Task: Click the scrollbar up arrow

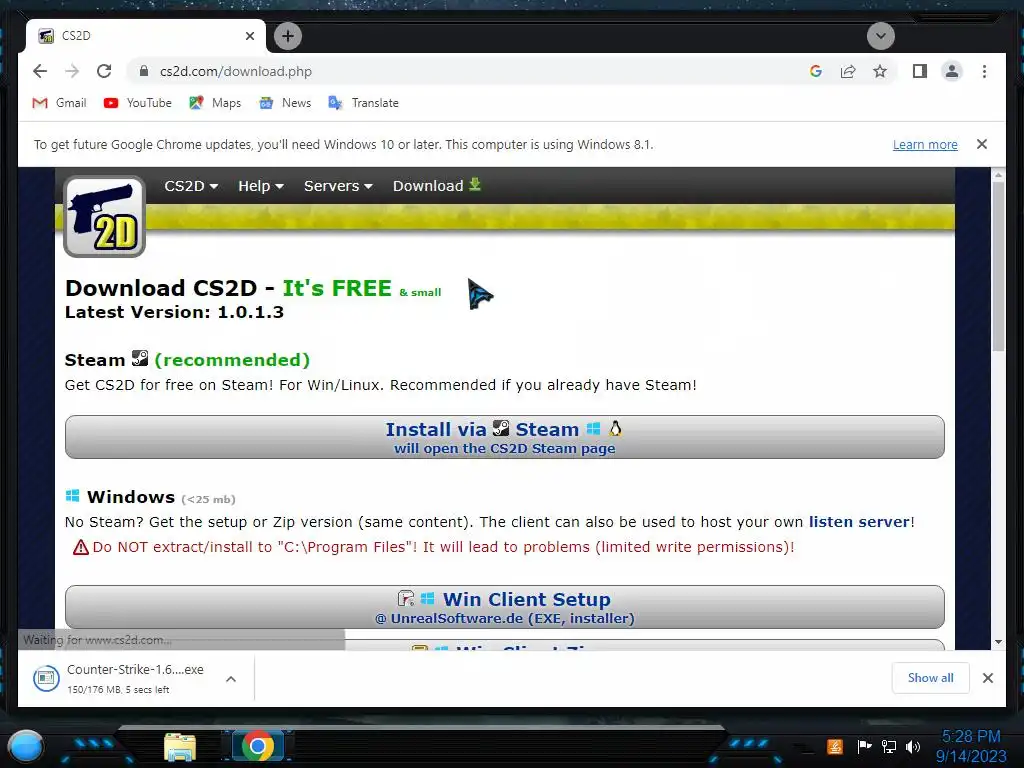Action: [998, 174]
